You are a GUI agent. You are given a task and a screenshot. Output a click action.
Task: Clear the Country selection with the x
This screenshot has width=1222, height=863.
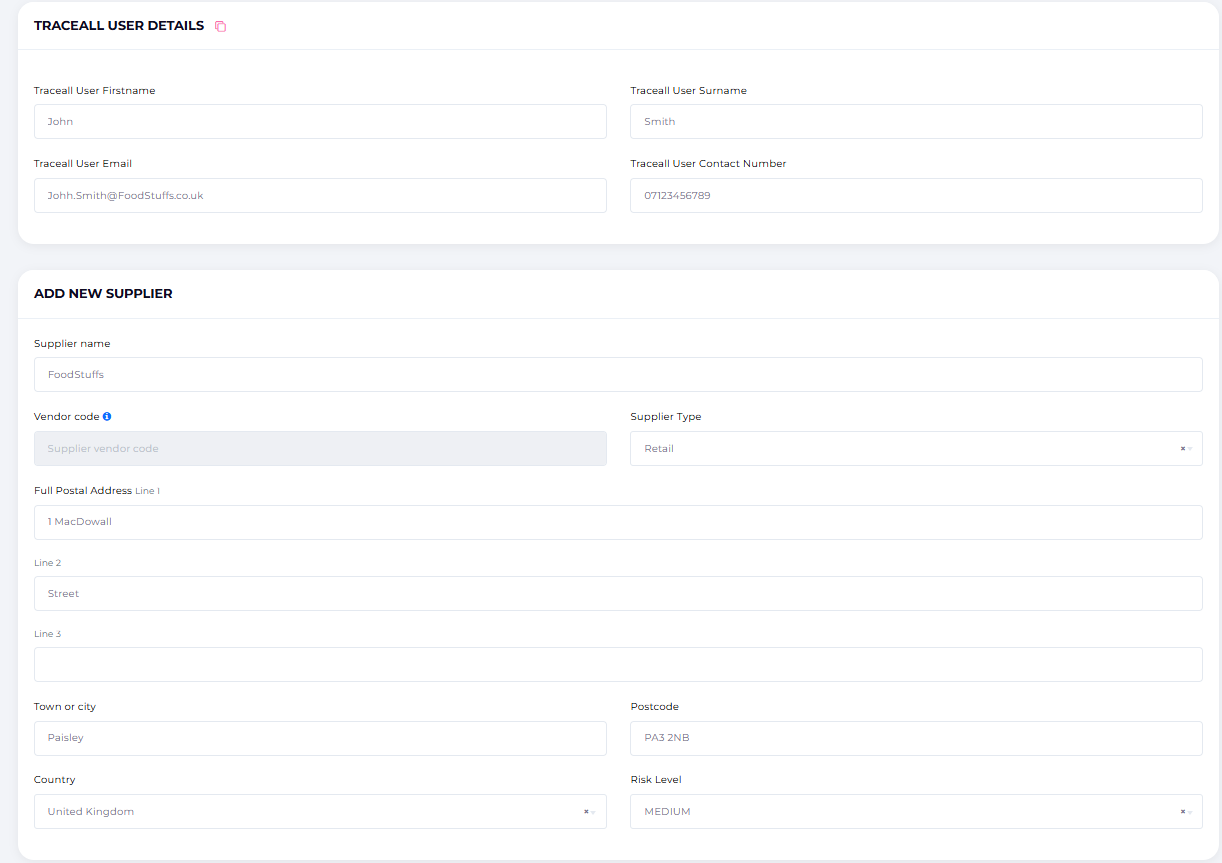(x=586, y=812)
